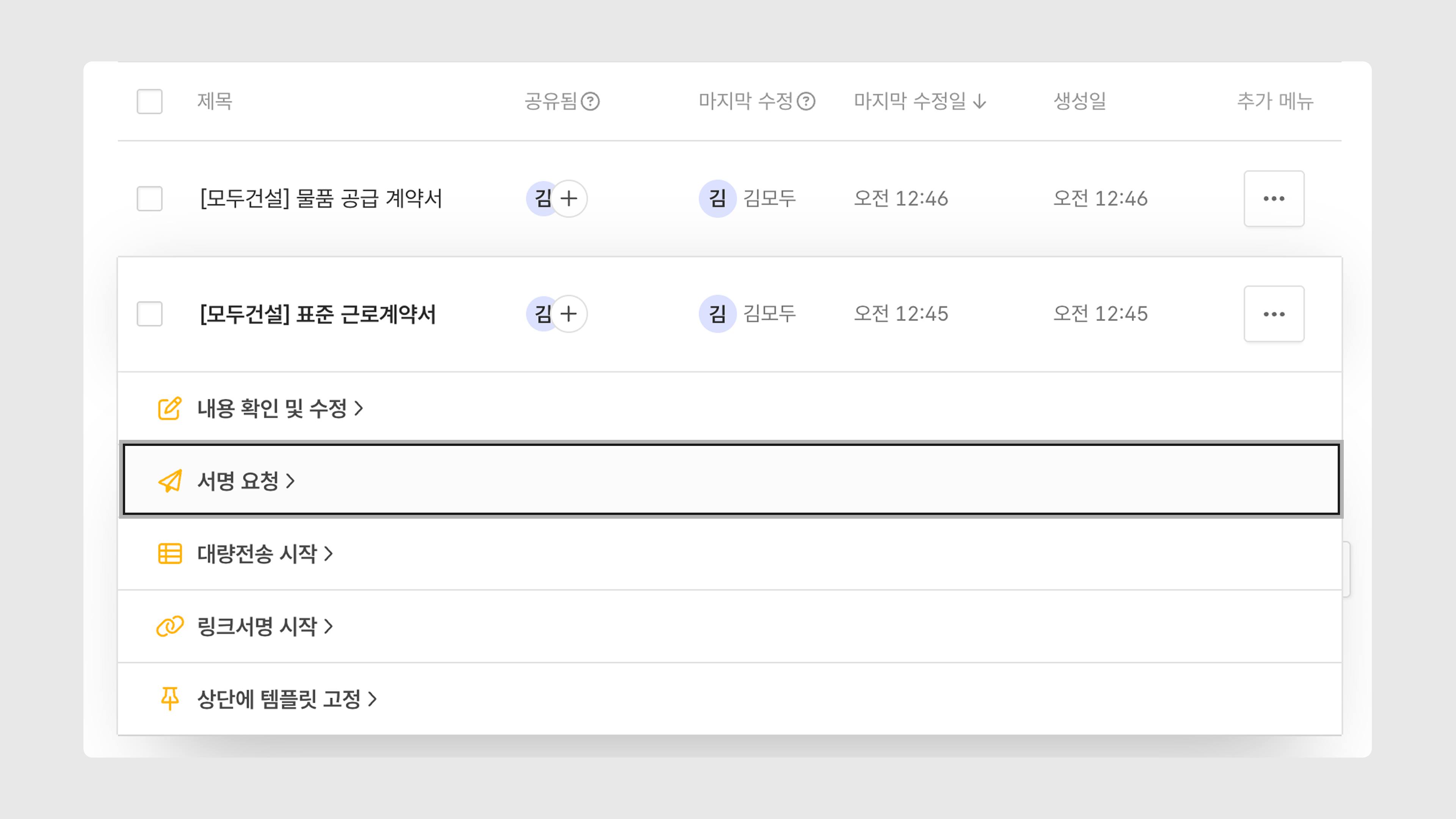Click the help icon next to 공유됨
This screenshot has width=1456, height=819.
[590, 102]
